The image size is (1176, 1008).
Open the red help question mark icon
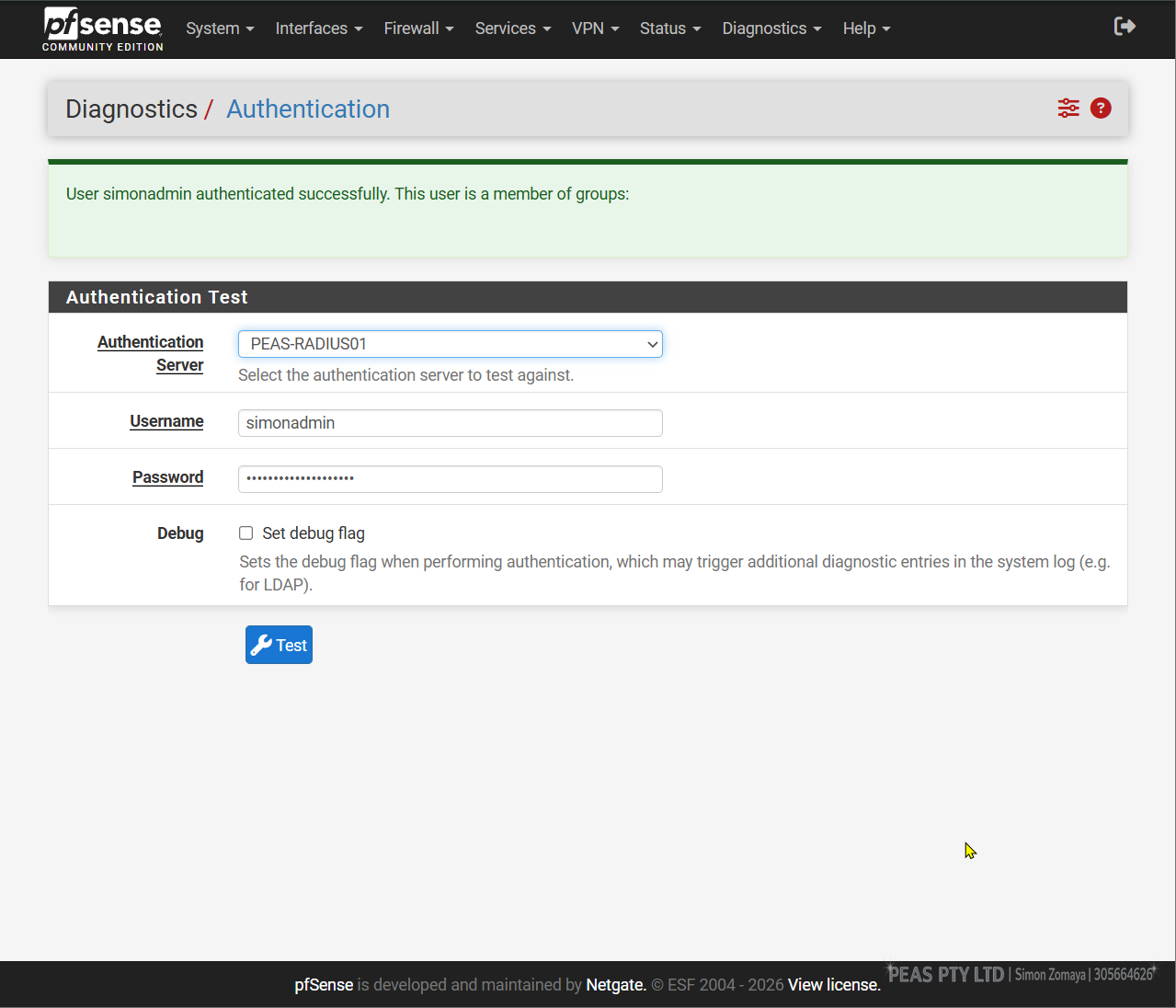point(1101,109)
